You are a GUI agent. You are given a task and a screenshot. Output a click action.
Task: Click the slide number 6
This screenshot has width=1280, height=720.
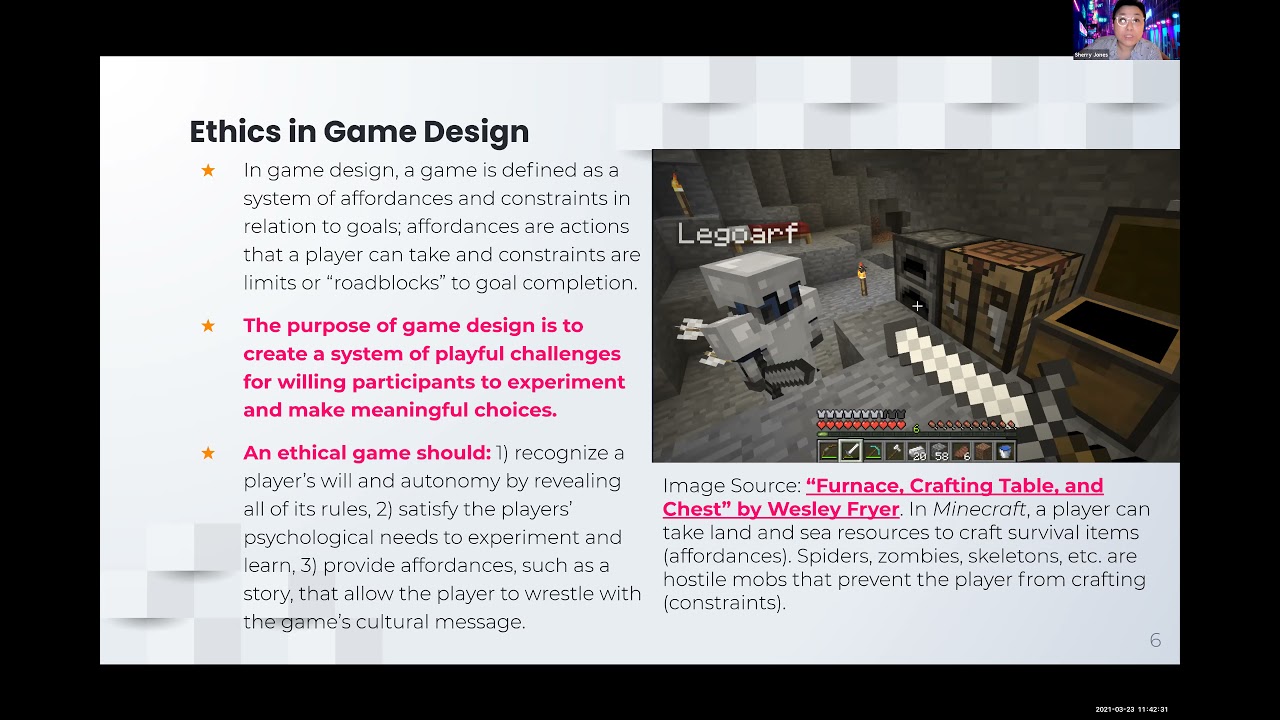[1155, 640]
